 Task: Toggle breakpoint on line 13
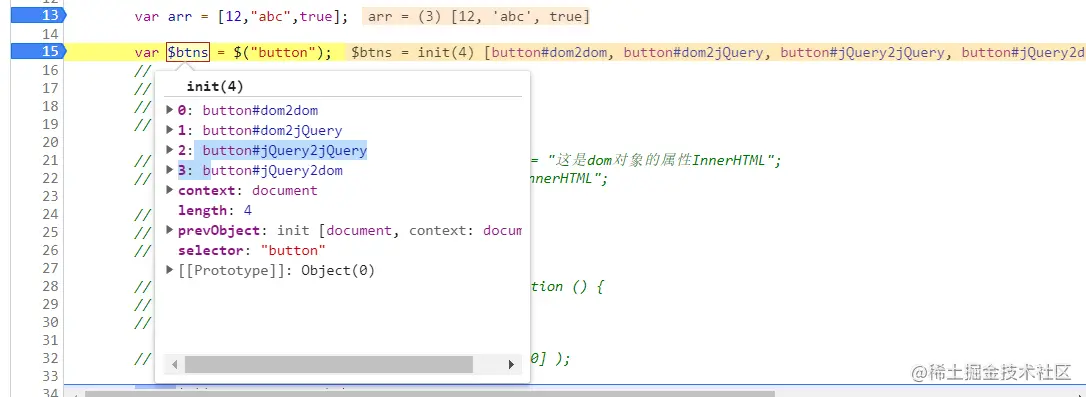click(38, 16)
